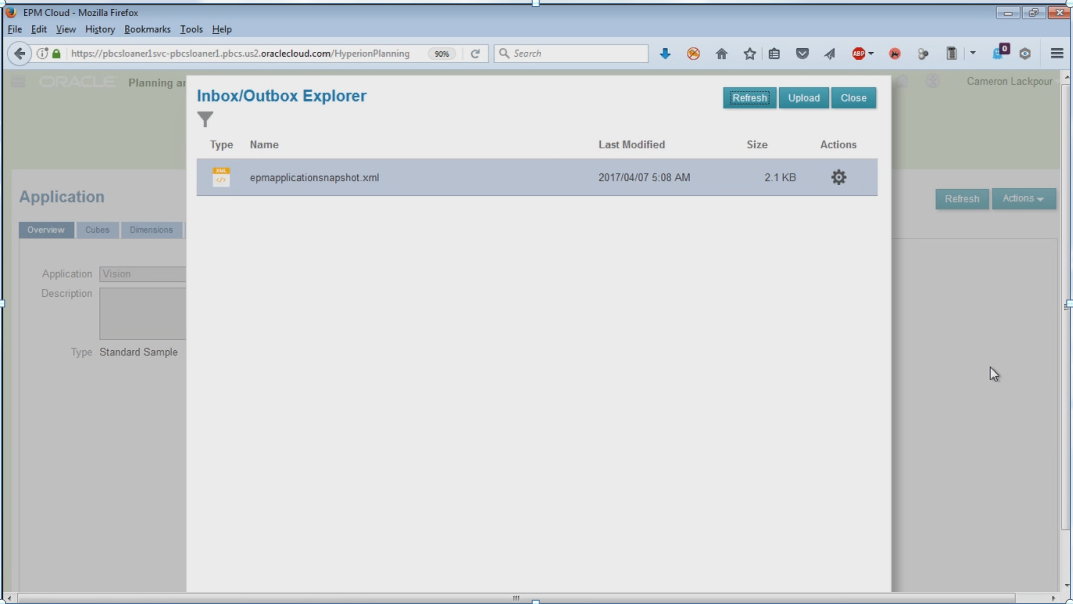This screenshot has width=1073, height=604.
Task: Open the History menu
Action: coord(100,29)
